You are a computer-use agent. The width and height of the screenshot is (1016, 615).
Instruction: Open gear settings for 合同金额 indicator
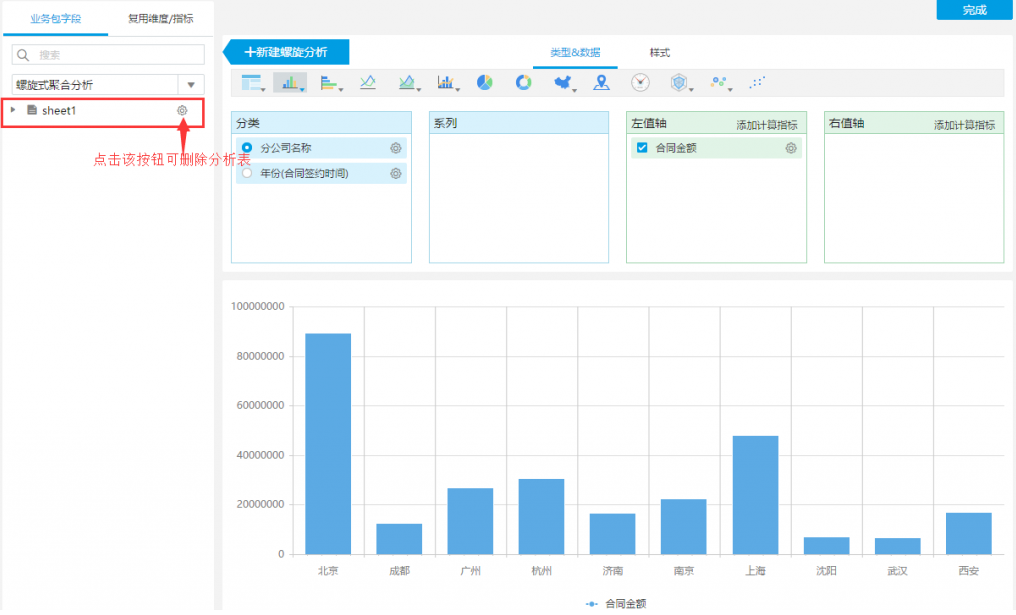coord(791,148)
